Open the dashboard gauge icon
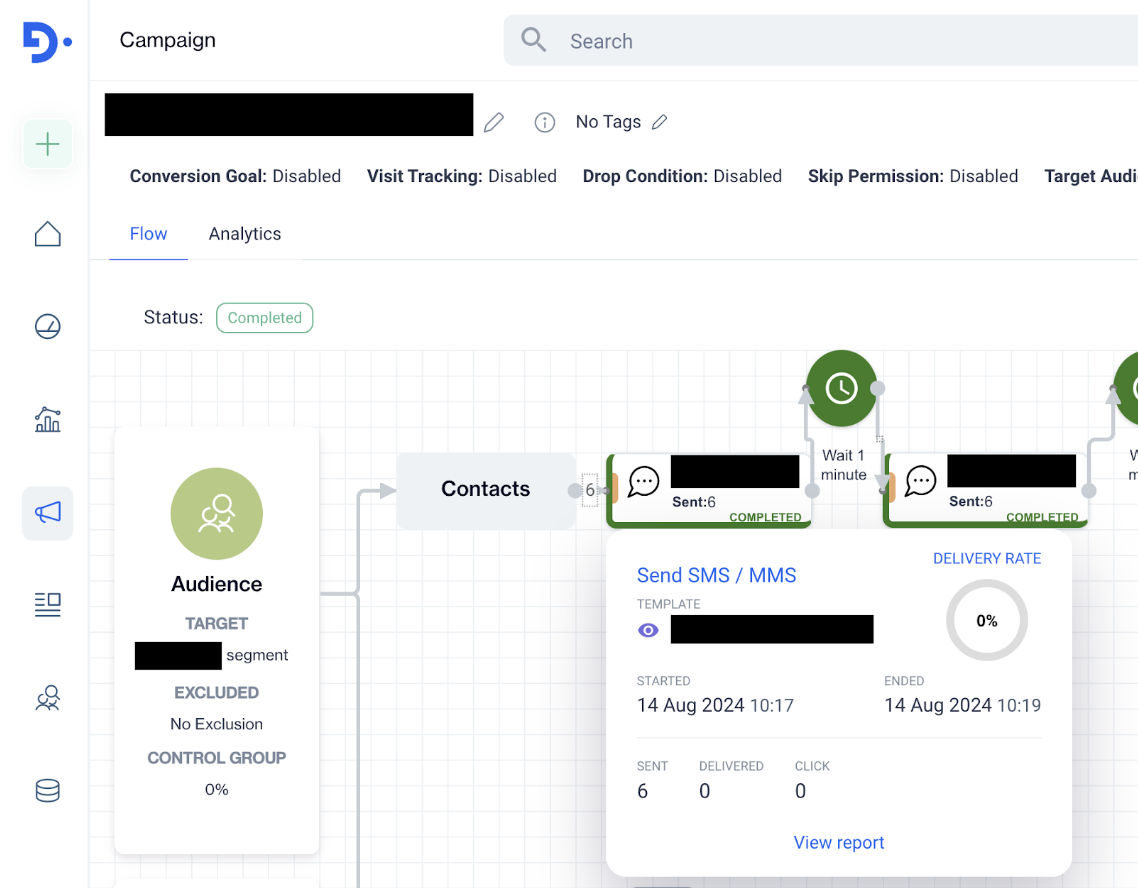The width and height of the screenshot is (1138, 888). 48,326
